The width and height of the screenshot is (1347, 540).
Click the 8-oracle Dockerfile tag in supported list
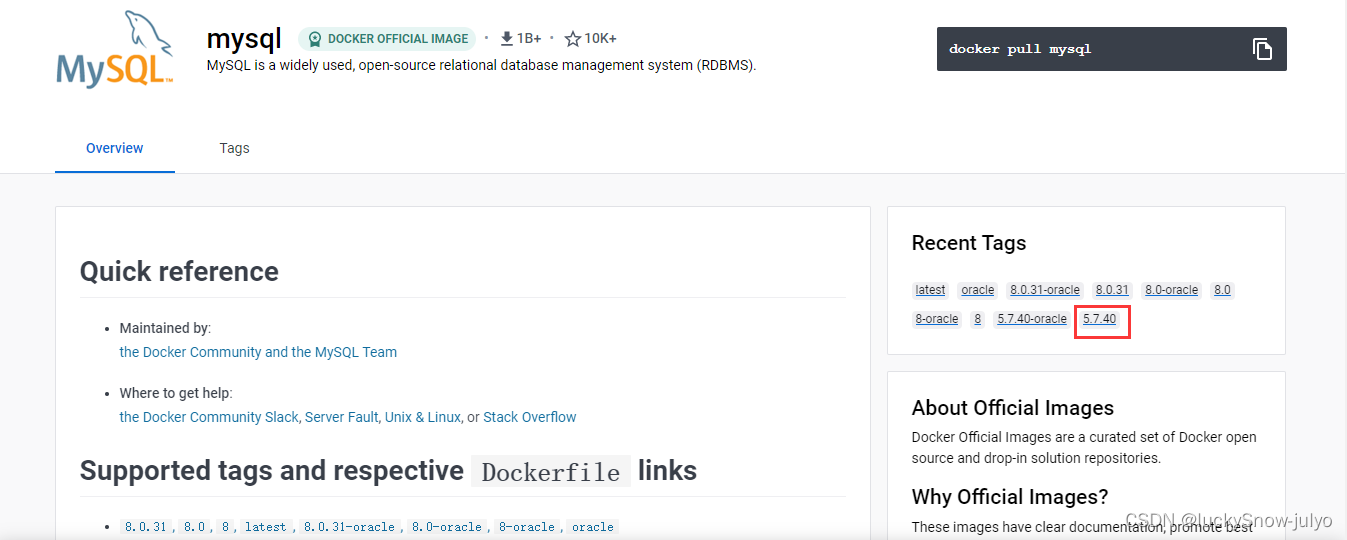(527, 527)
